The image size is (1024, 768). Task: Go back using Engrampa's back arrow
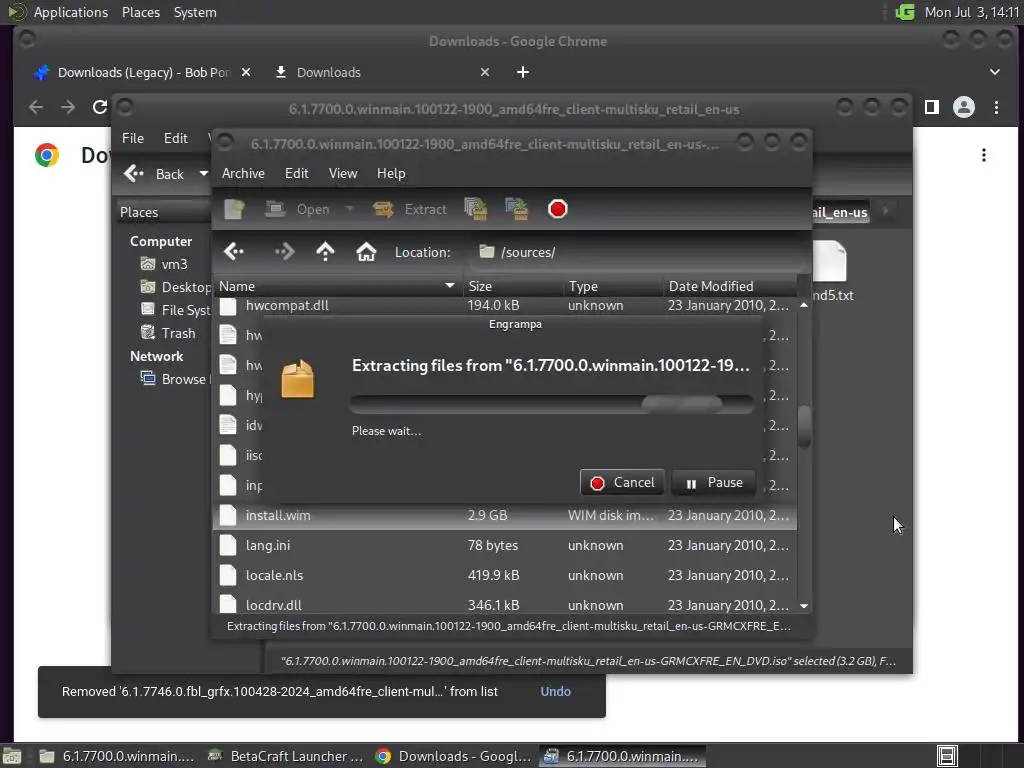pos(234,251)
